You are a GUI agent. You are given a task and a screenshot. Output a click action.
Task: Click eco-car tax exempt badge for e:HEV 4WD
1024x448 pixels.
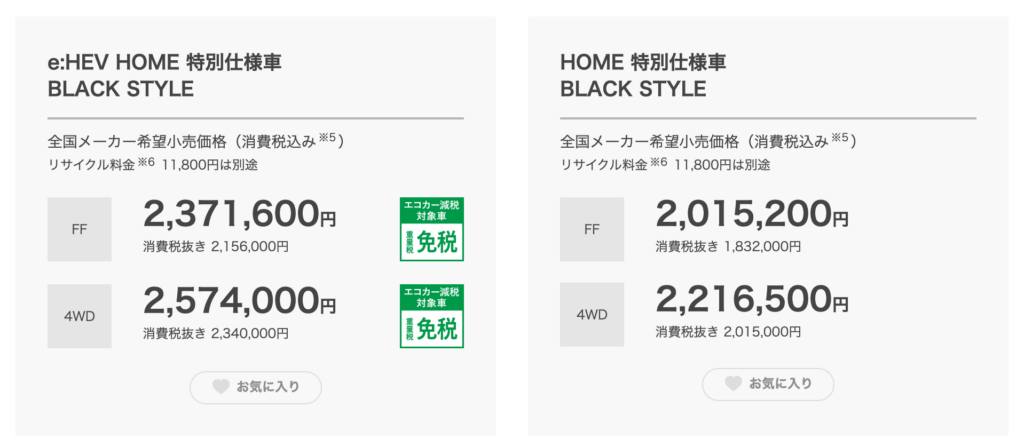432,315
